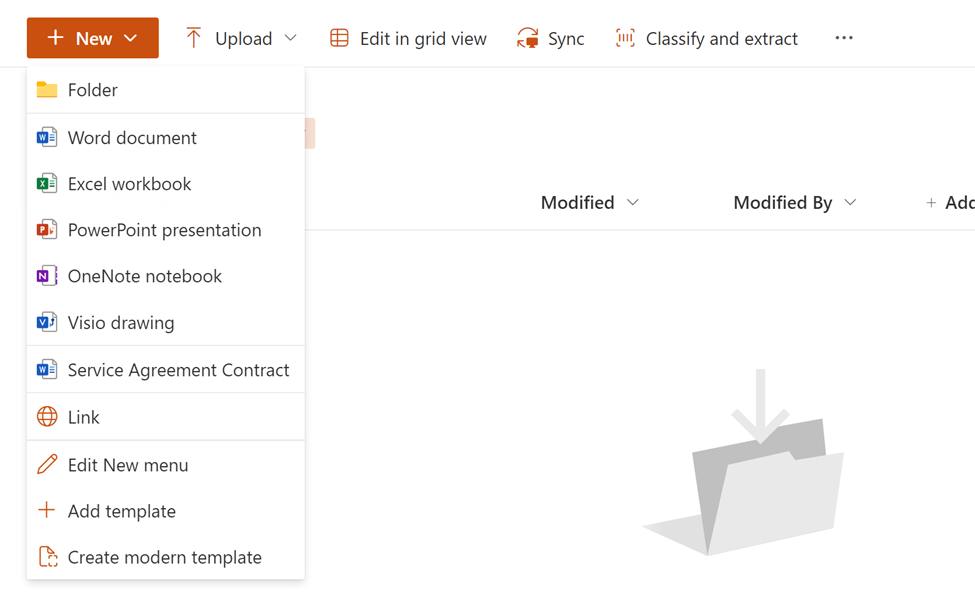Click the Sync toolbar icon

[x=527, y=39]
